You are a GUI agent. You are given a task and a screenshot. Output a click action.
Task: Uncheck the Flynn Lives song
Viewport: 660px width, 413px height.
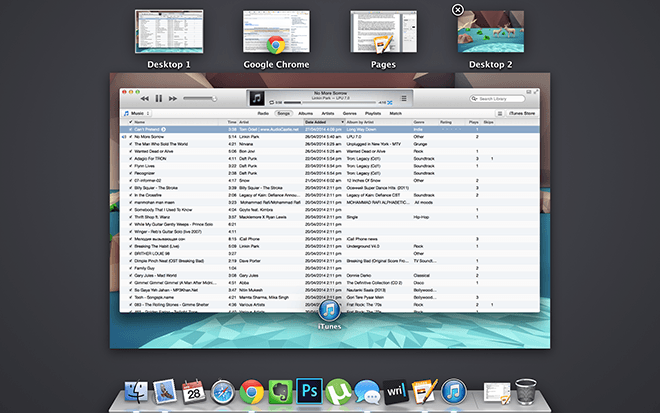click(130, 166)
